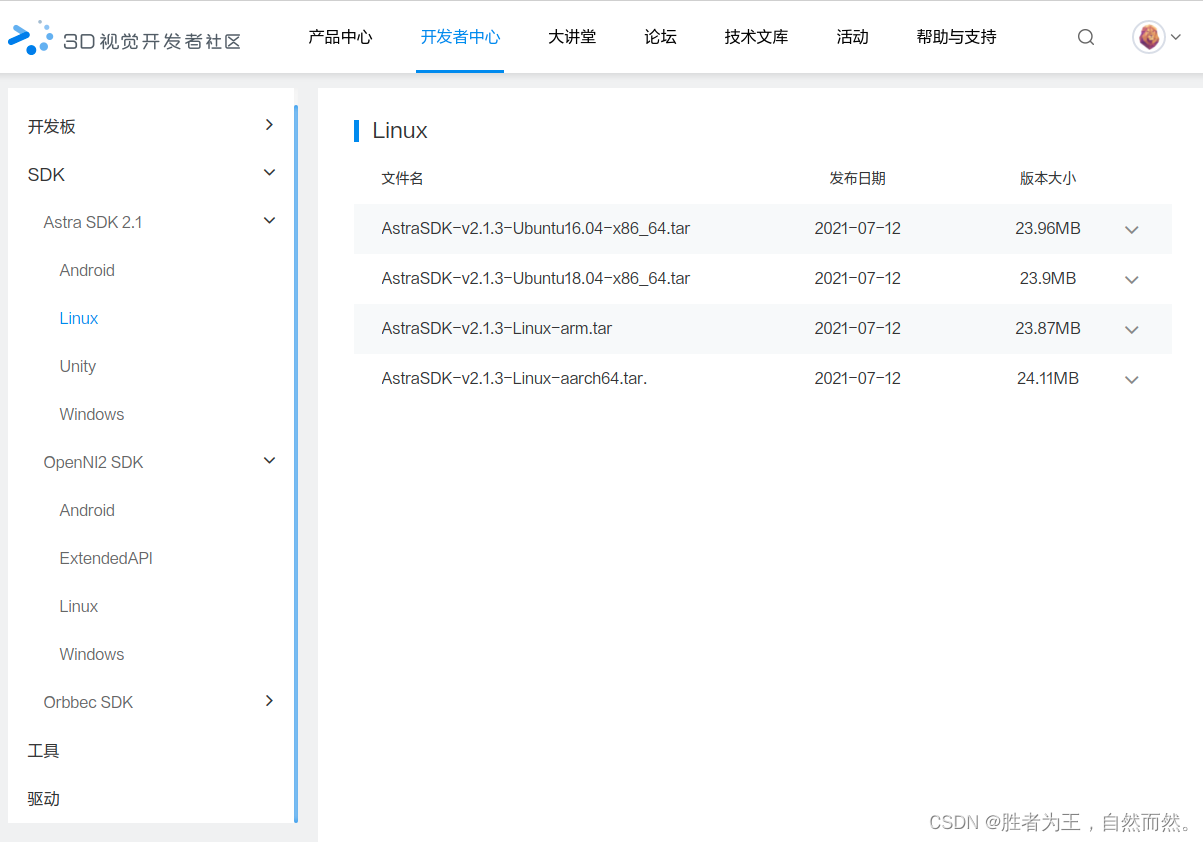The width and height of the screenshot is (1203, 842).
Task: Open Android under Astra SDK 2.1
Action: coord(87,270)
